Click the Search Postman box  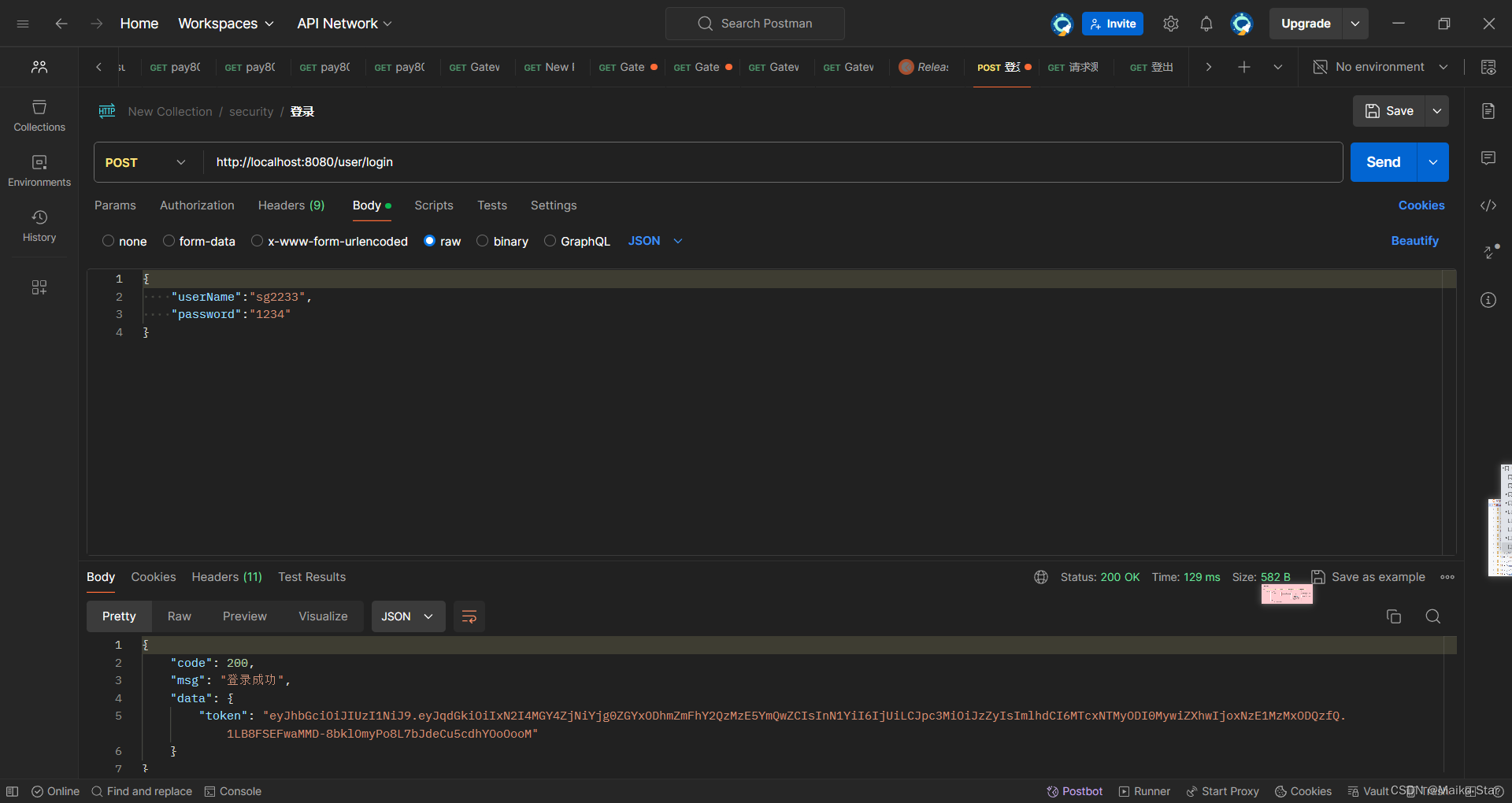pos(755,24)
